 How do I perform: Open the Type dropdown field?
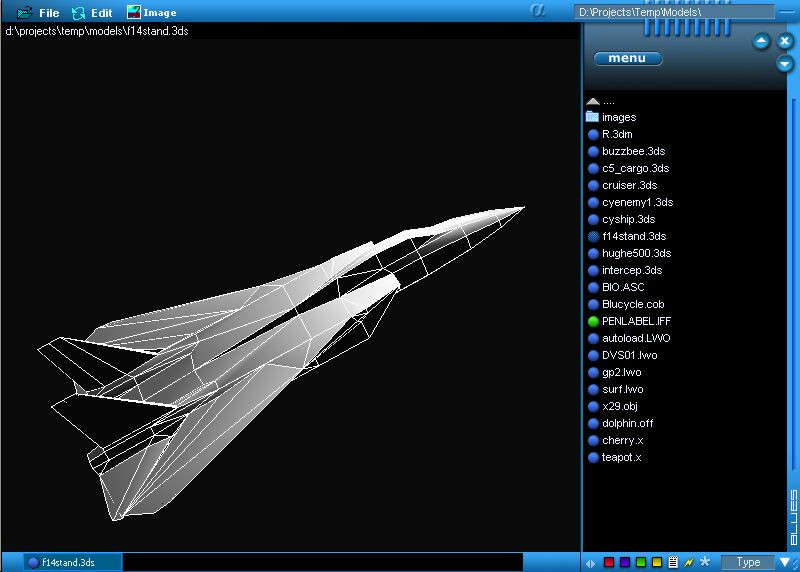coord(748,562)
